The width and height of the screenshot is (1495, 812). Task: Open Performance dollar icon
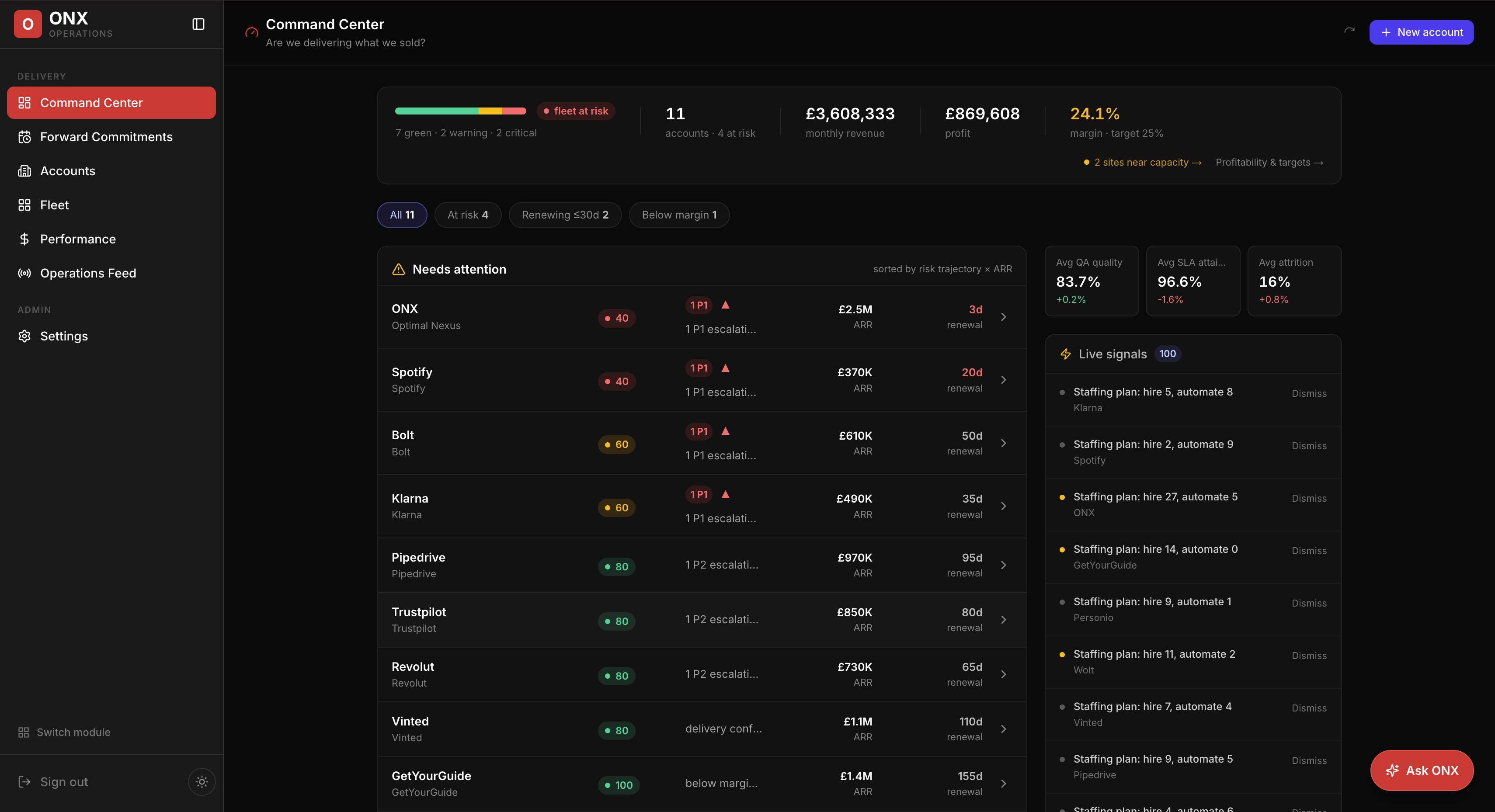[x=24, y=239]
